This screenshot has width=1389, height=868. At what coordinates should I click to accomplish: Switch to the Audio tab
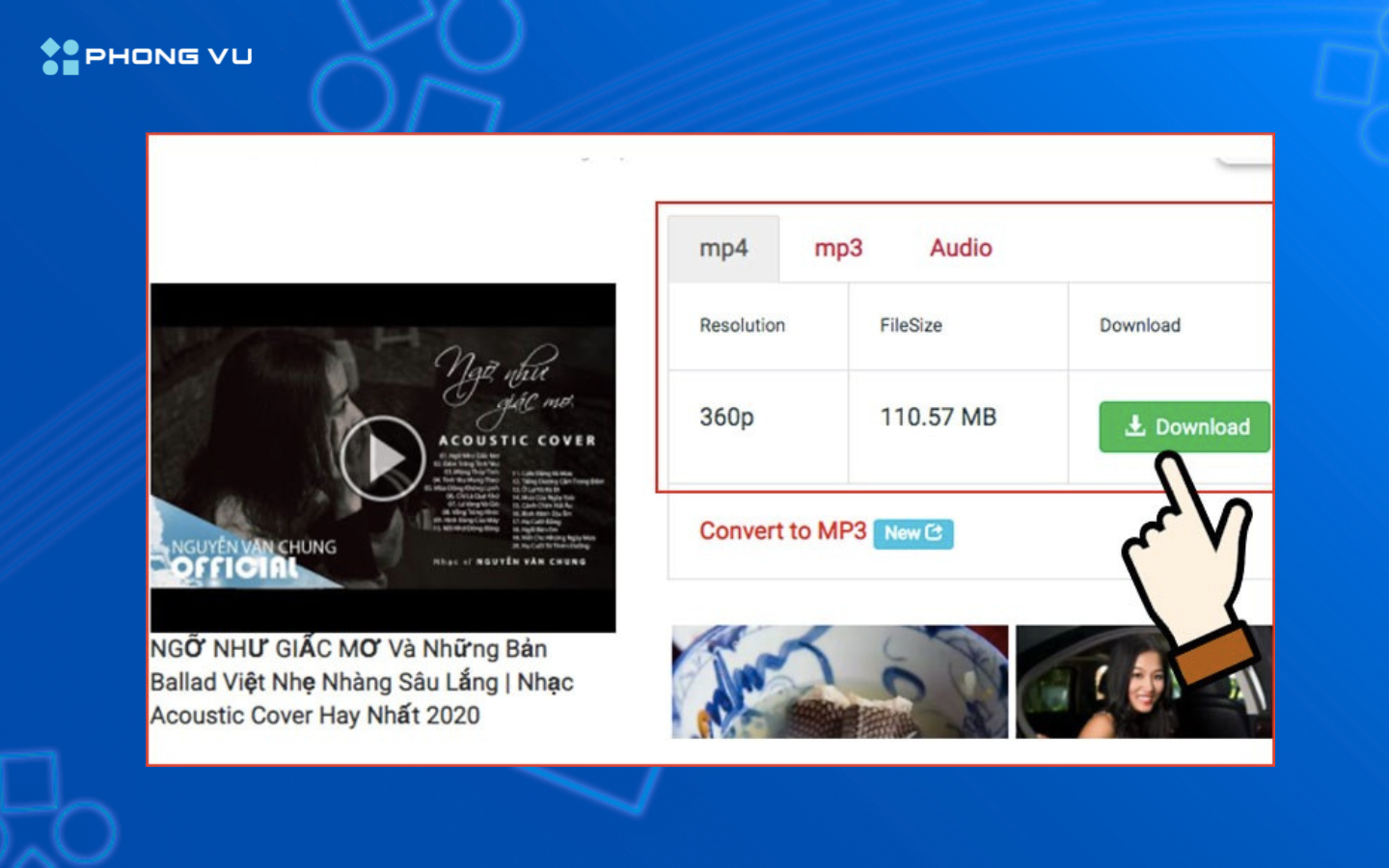pos(959,248)
